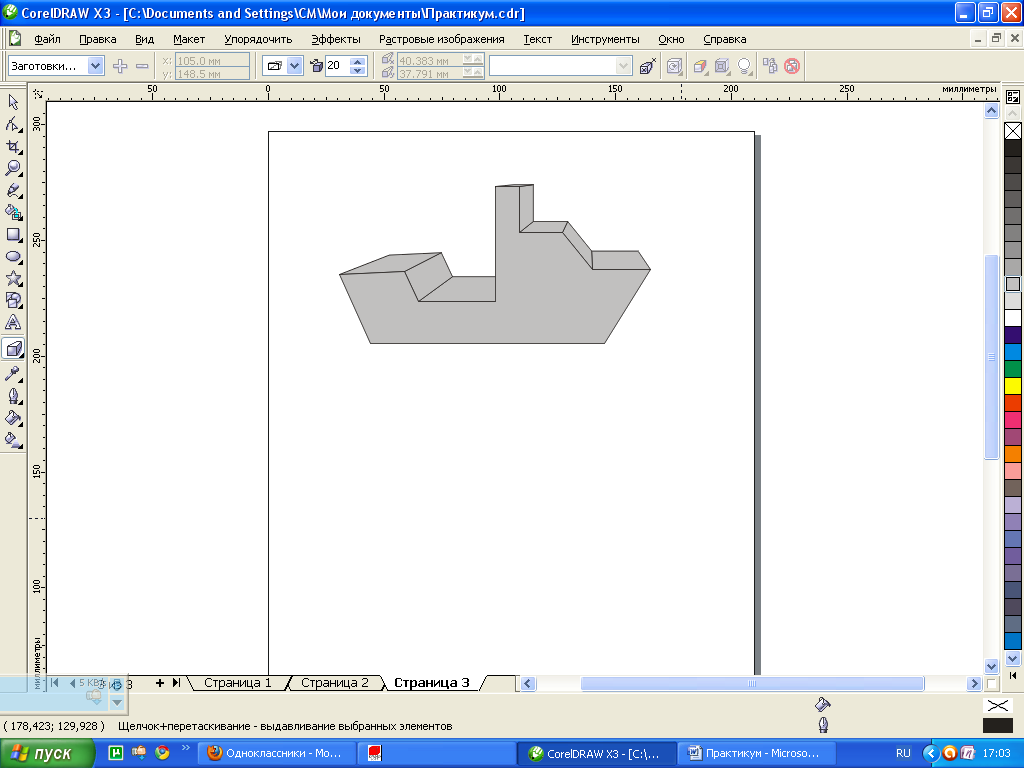Select the Interactive Fill tool
The width and height of the screenshot is (1024, 768).
tap(13, 440)
